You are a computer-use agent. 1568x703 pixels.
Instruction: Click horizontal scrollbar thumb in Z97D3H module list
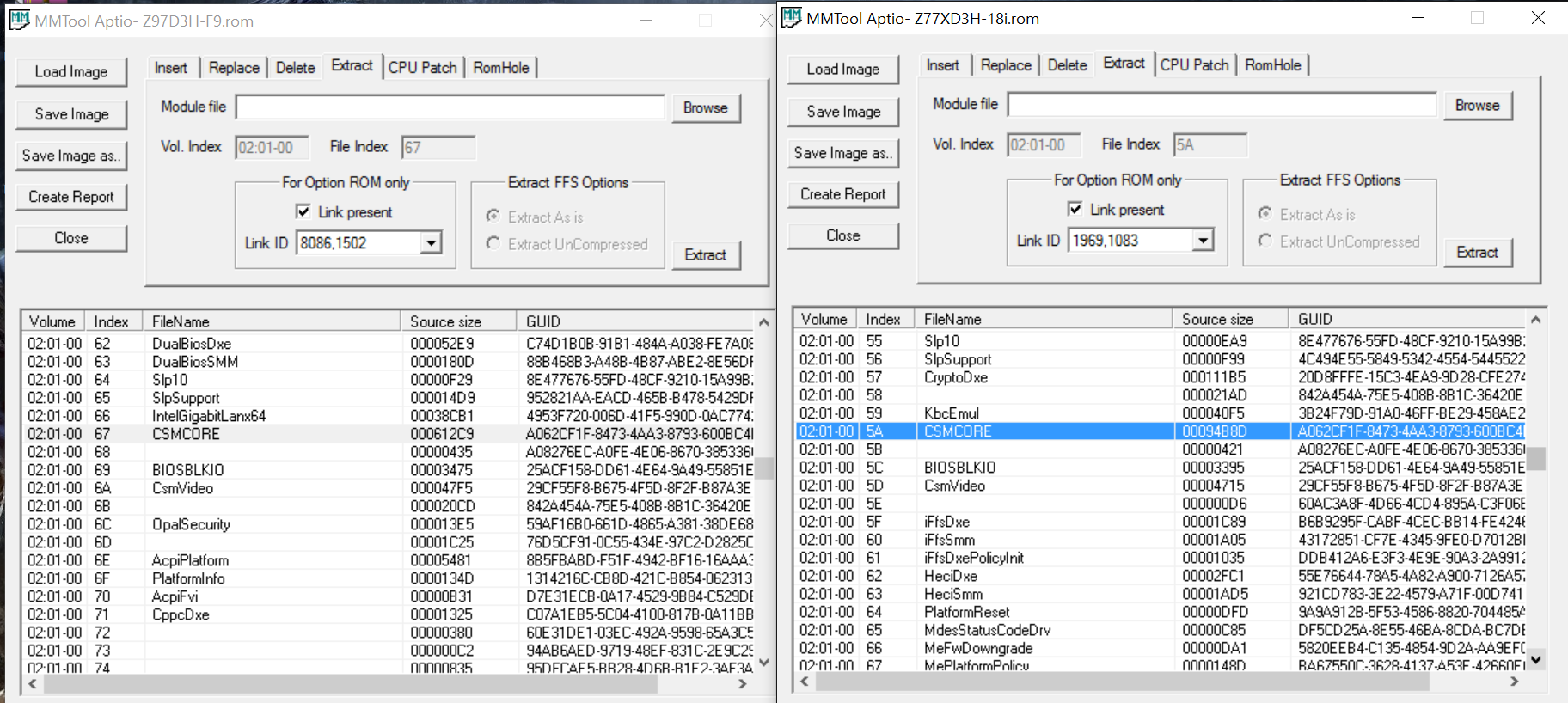351,684
